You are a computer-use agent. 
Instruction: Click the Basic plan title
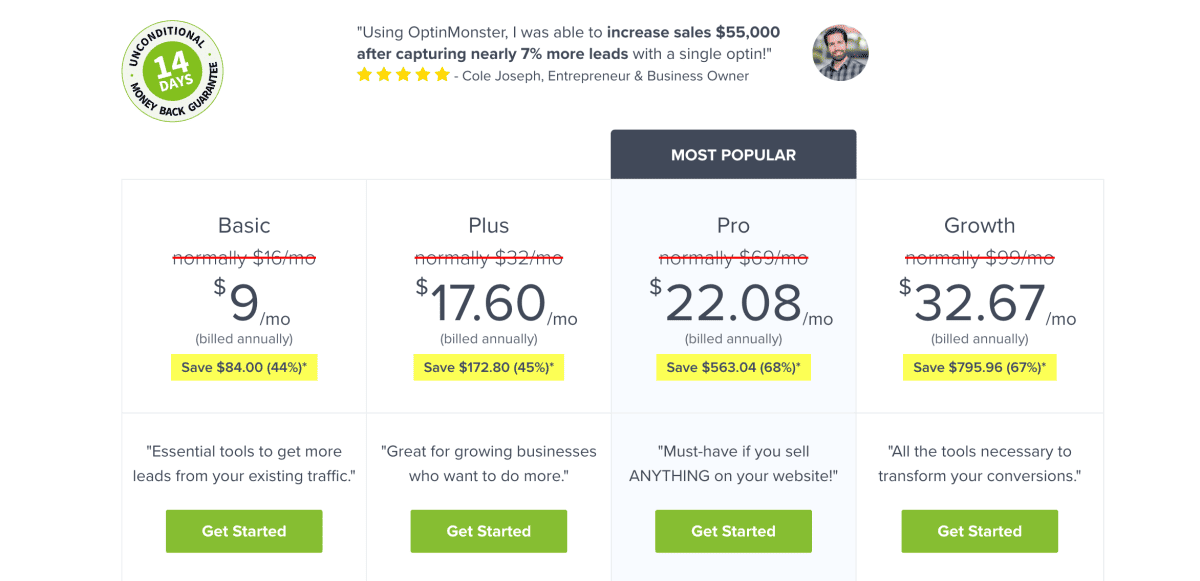244,226
